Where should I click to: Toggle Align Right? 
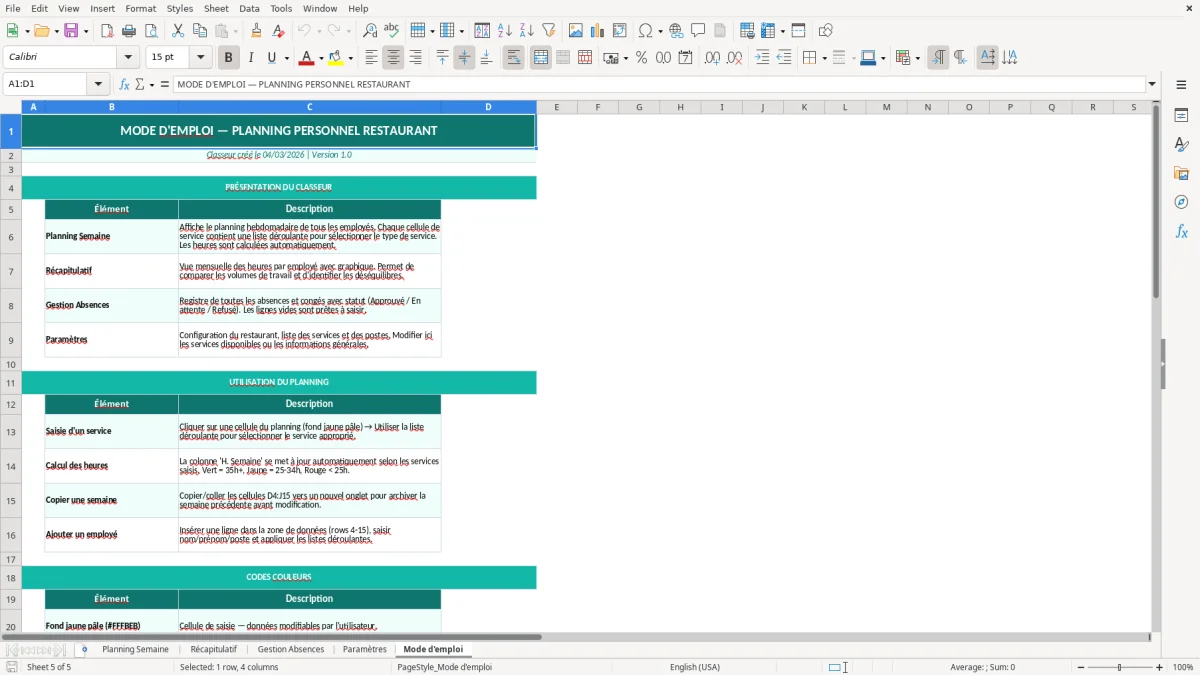pos(415,58)
